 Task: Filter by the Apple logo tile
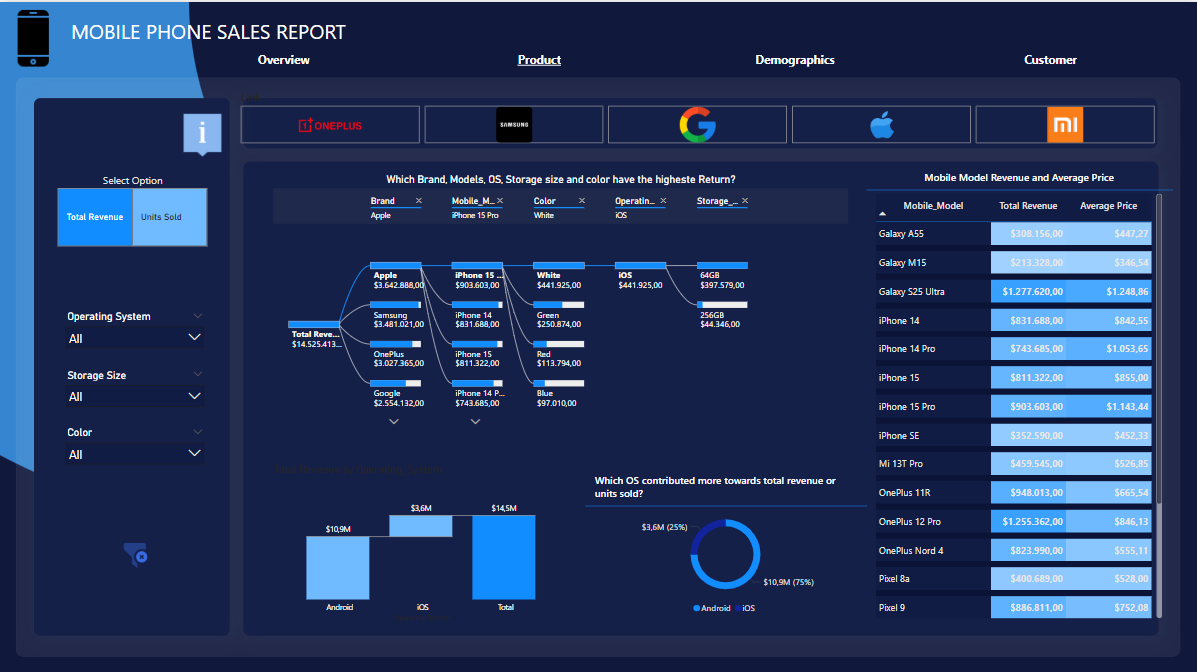[x=881, y=124]
